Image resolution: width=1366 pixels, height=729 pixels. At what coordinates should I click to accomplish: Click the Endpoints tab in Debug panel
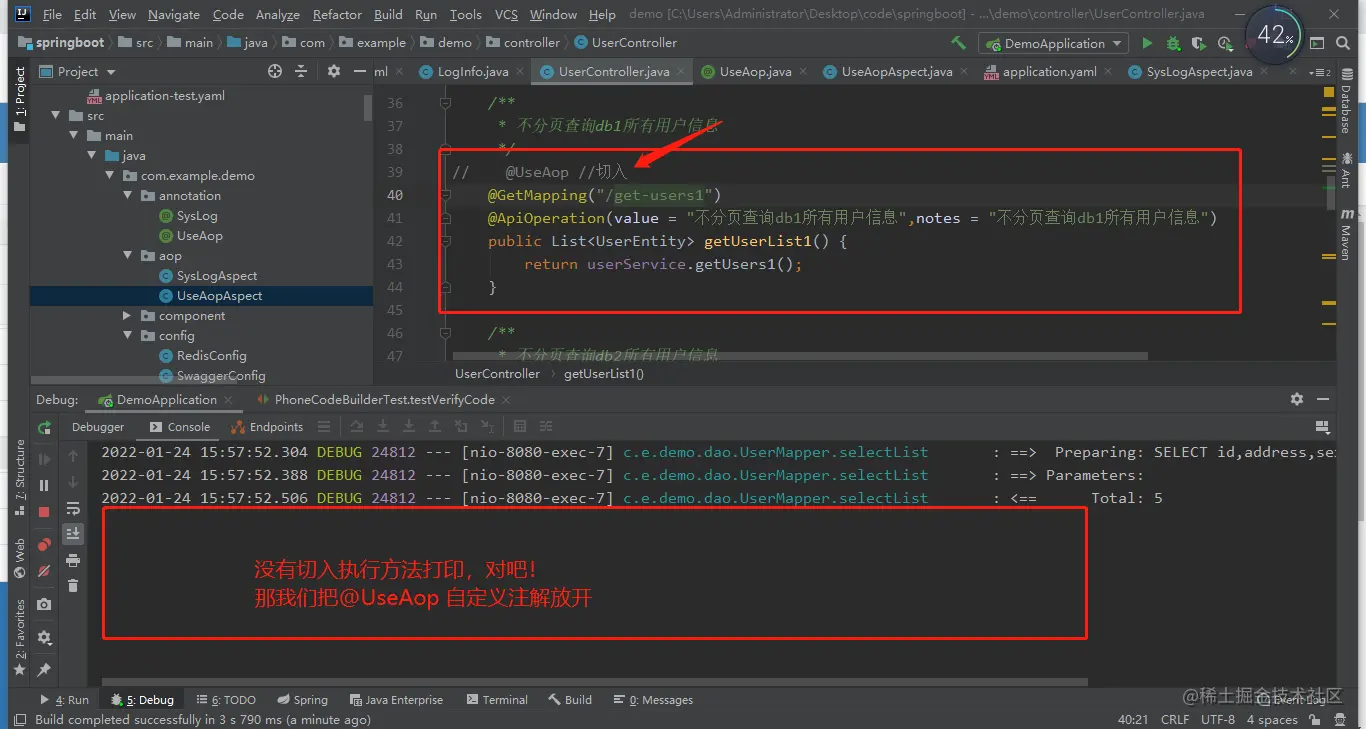tap(267, 427)
